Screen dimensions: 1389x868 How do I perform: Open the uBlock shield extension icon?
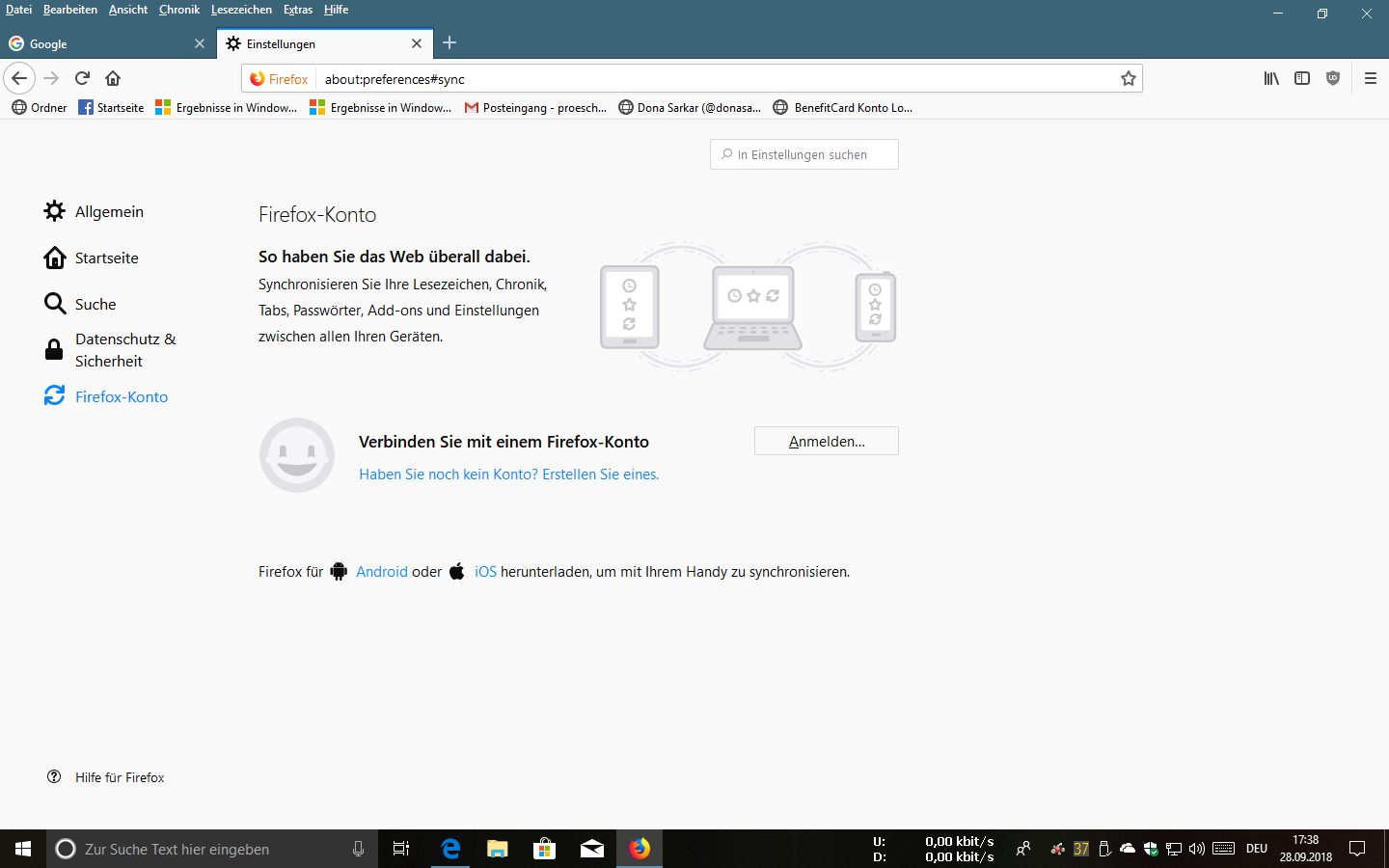1333,78
